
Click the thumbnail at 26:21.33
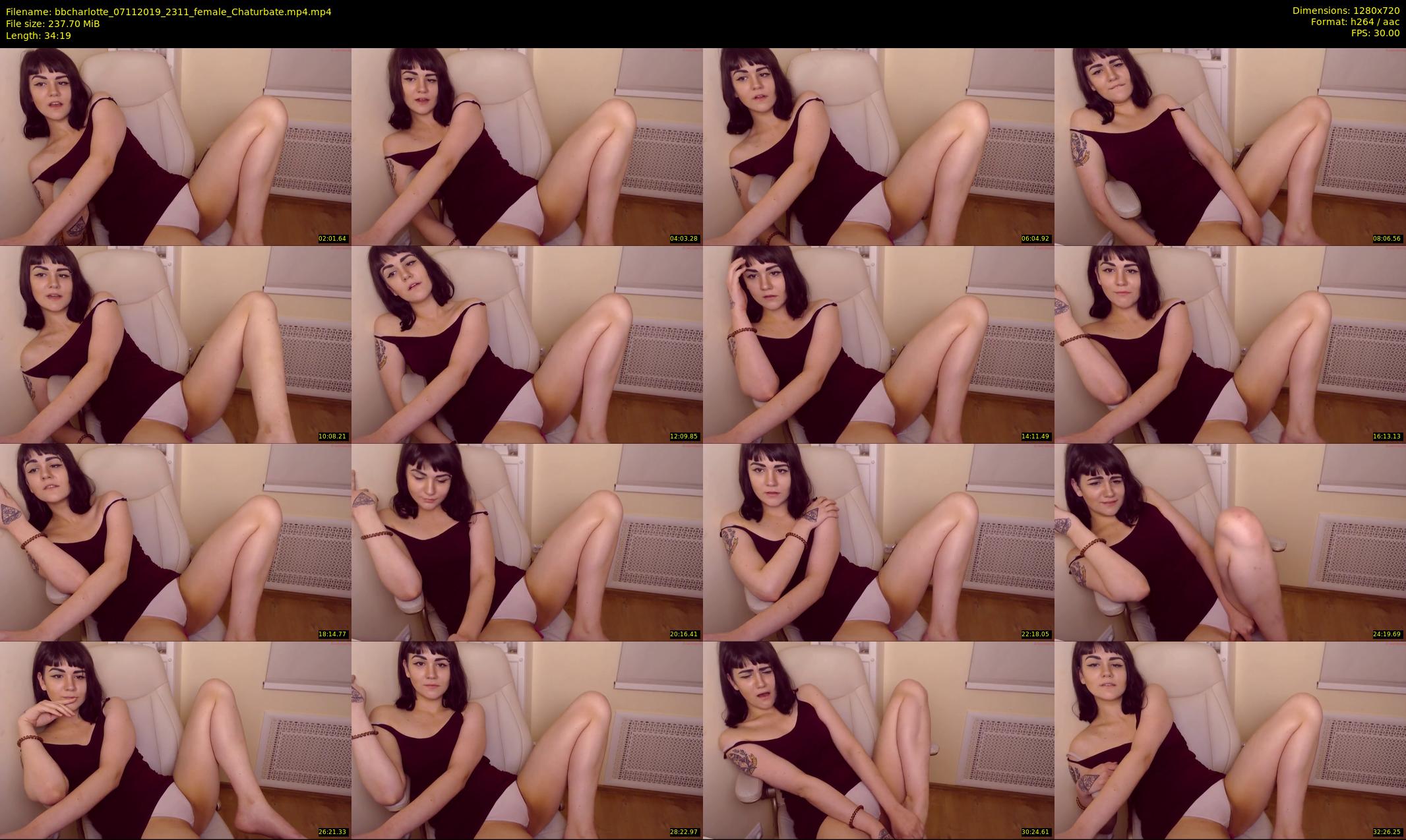(175, 740)
